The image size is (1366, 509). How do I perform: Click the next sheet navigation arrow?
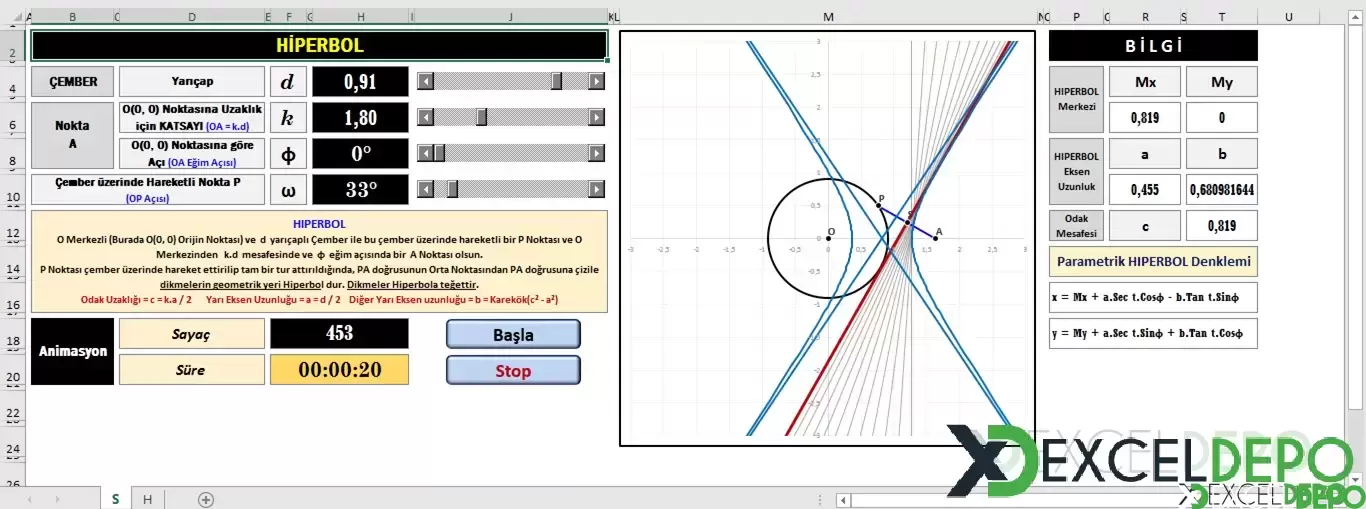(x=64, y=499)
